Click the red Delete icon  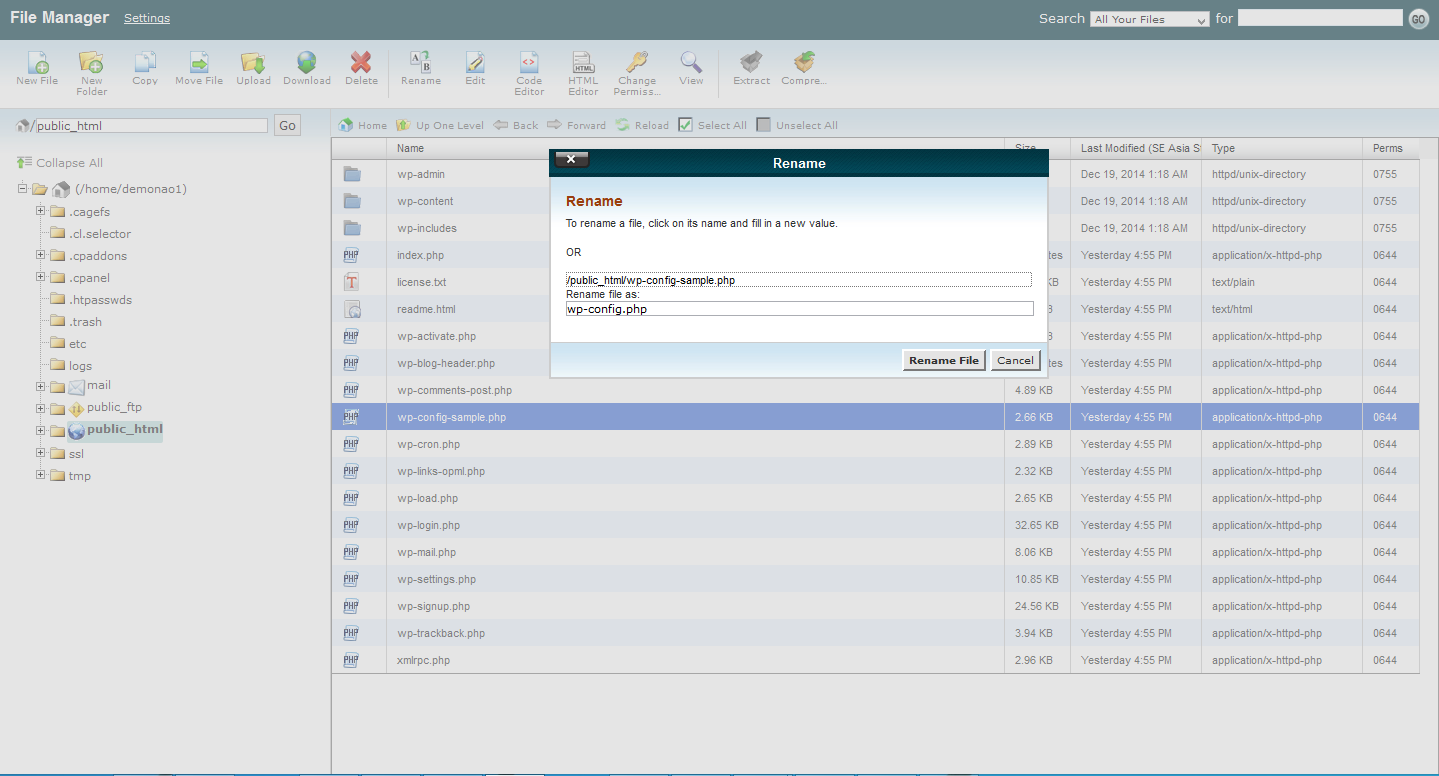(361, 64)
